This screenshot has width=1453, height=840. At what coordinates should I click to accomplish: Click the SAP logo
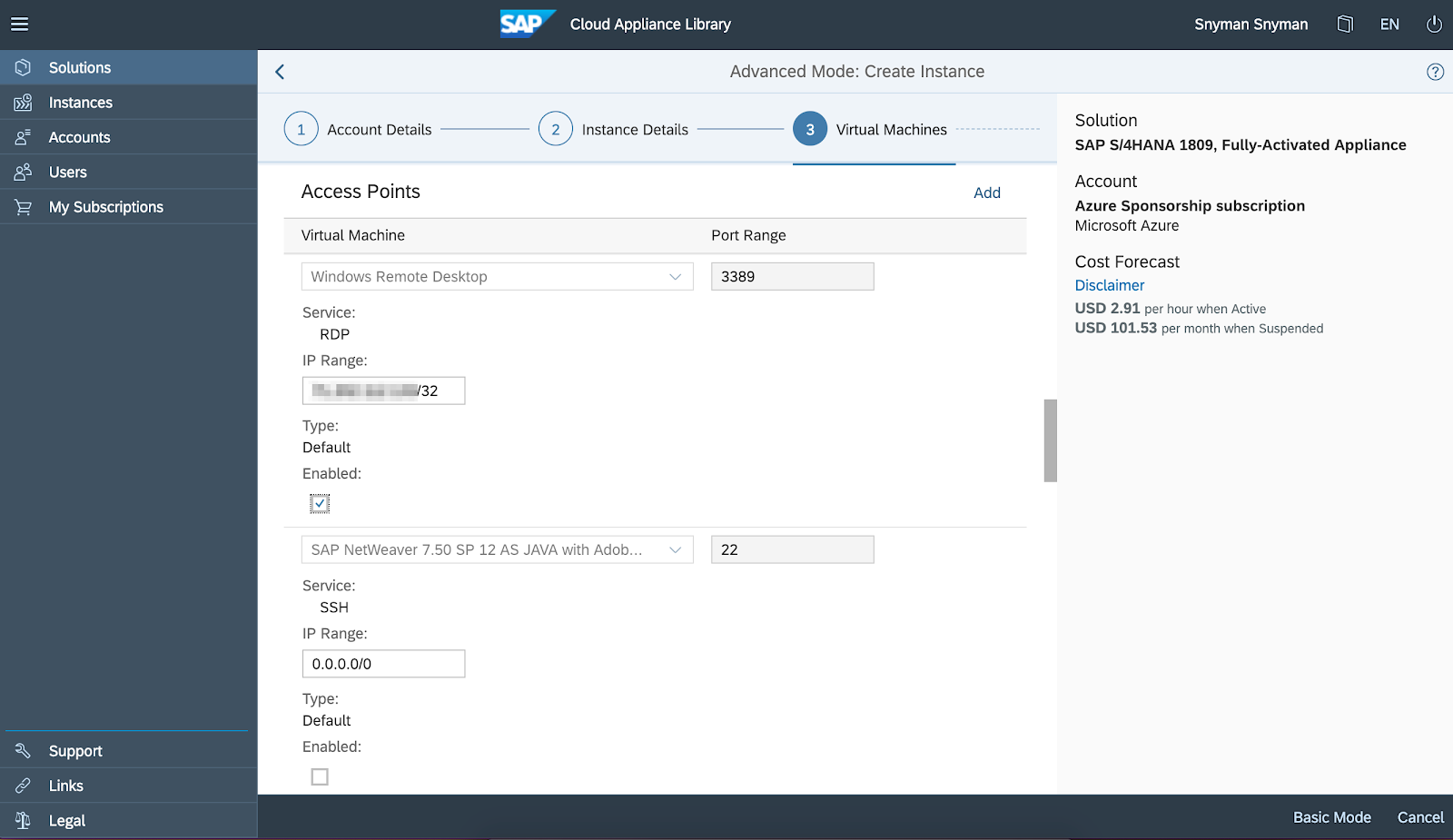coord(528,24)
